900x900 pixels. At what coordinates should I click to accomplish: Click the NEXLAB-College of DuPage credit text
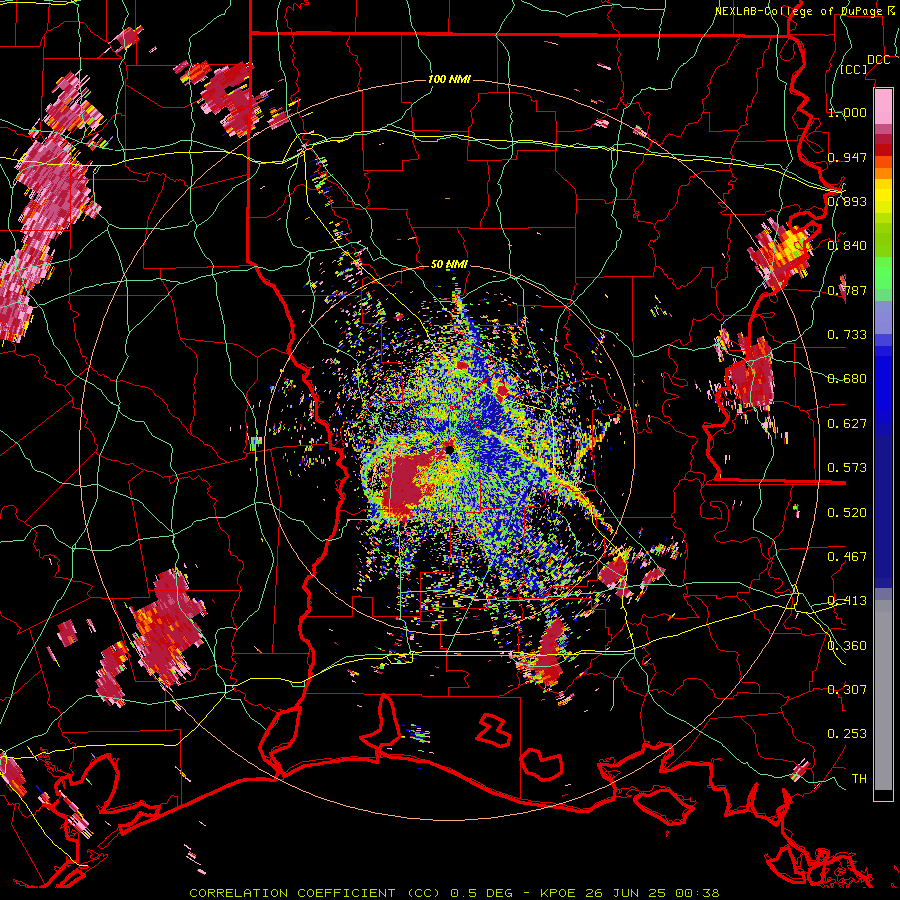pos(804,11)
